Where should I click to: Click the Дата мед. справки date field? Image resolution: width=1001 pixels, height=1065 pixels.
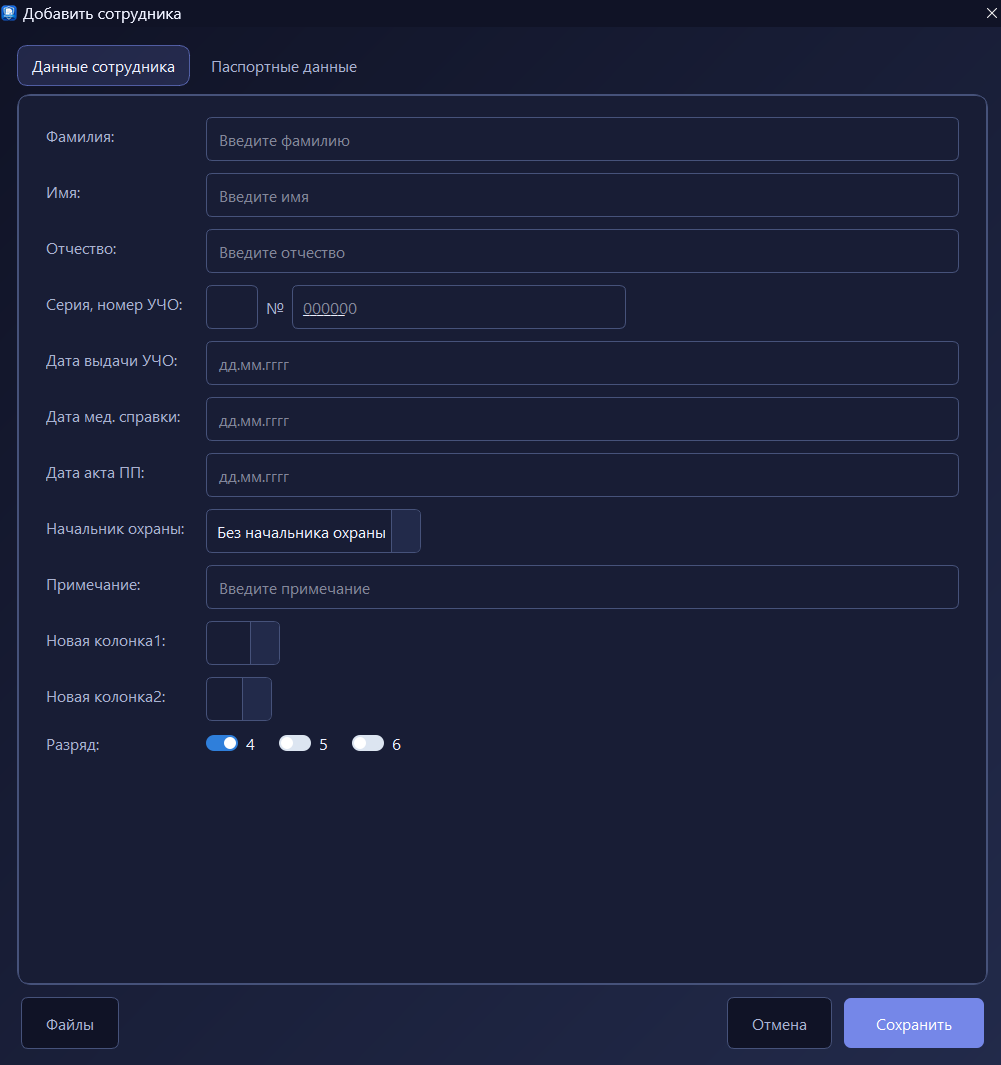click(582, 419)
